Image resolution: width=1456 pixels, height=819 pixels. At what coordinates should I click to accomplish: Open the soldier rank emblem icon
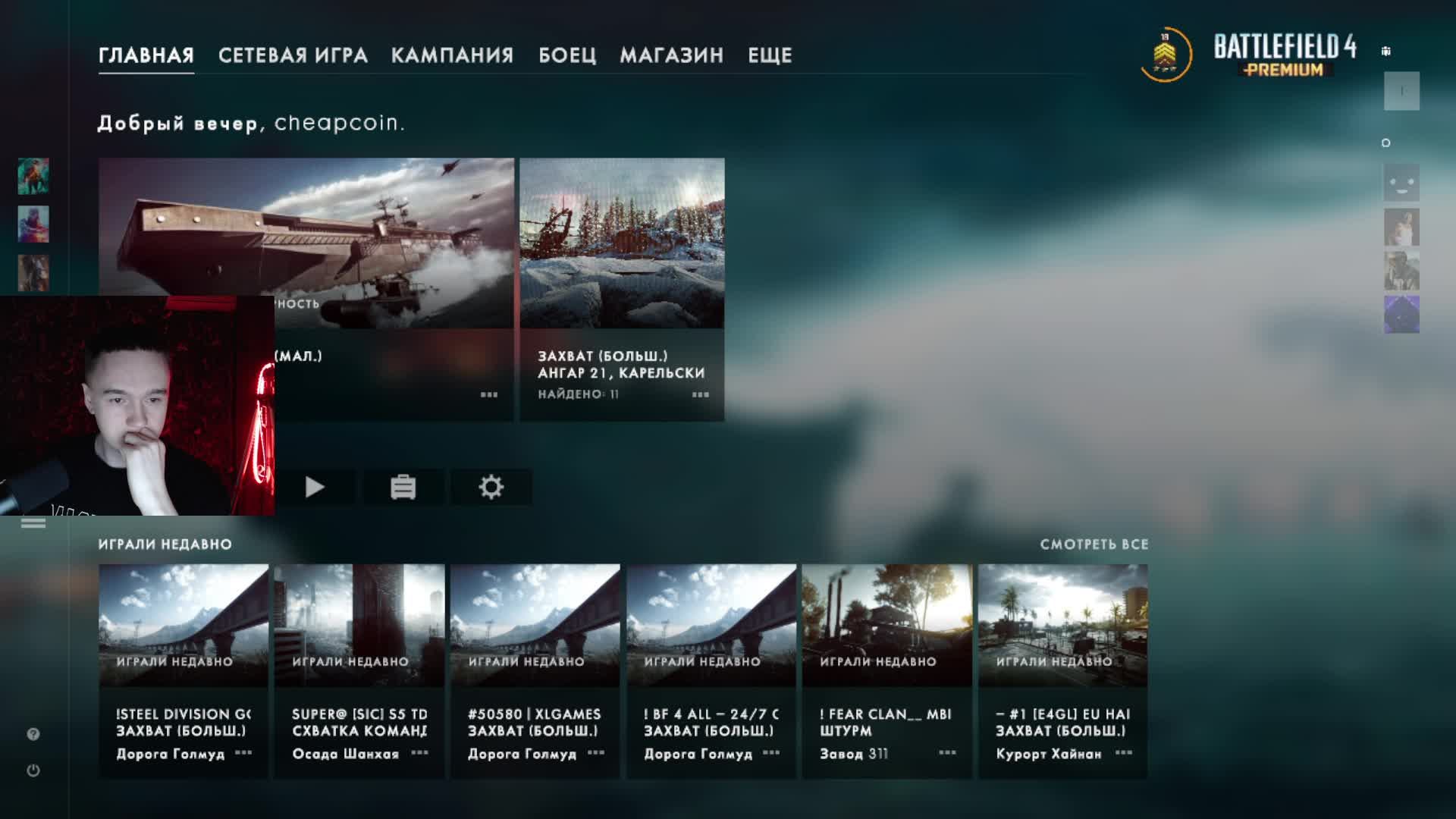tap(1166, 54)
